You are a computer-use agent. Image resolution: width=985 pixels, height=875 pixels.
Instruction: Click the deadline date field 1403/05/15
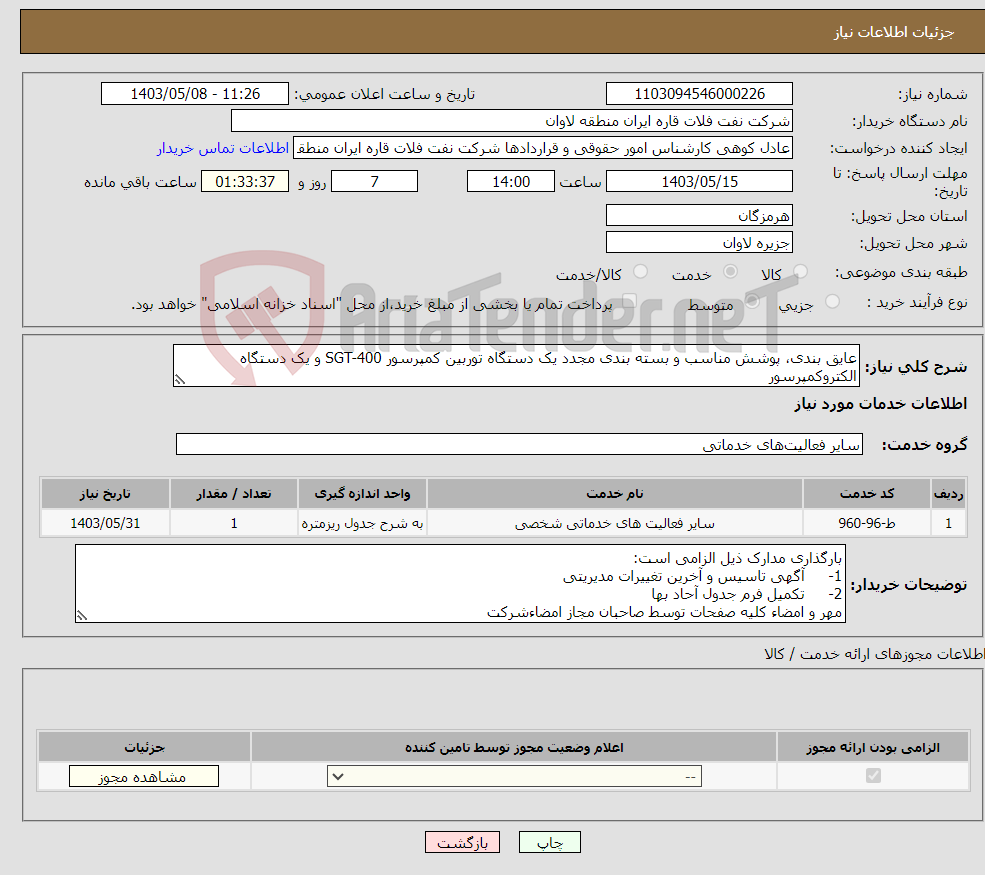click(x=699, y=182)
